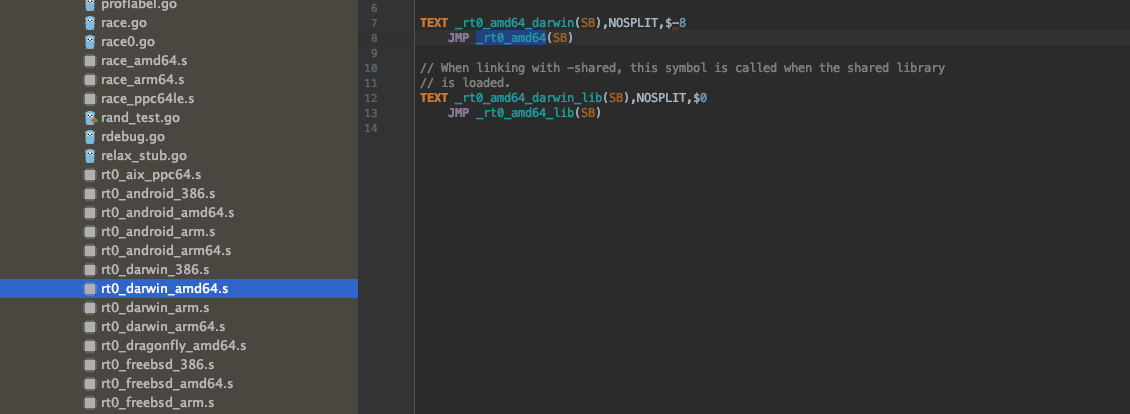Click the NOSPLIT flag on line 12
Screen dimensions: 1130x414
tap(662, 97)
